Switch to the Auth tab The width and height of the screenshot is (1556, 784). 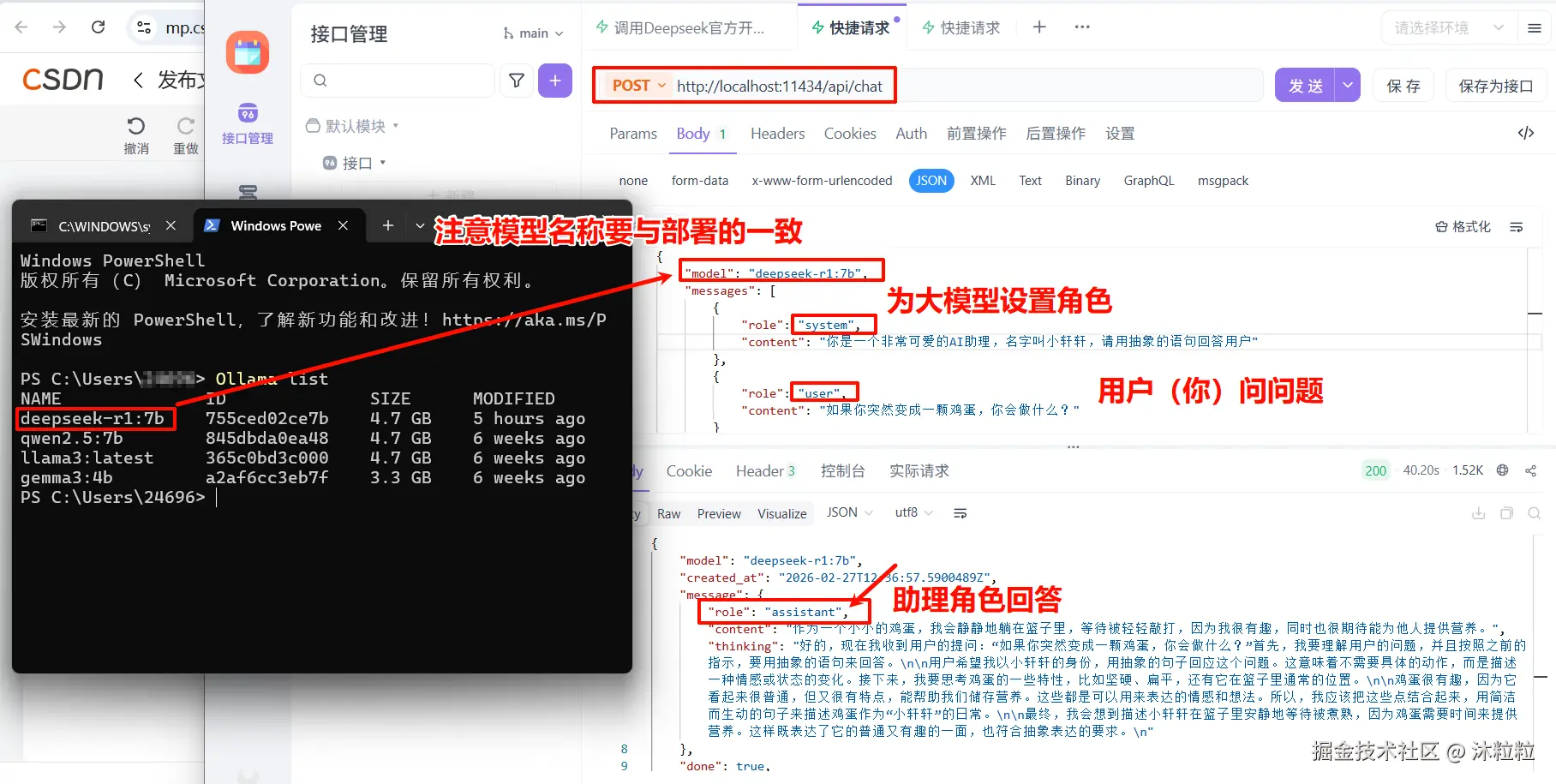point(912,134)
